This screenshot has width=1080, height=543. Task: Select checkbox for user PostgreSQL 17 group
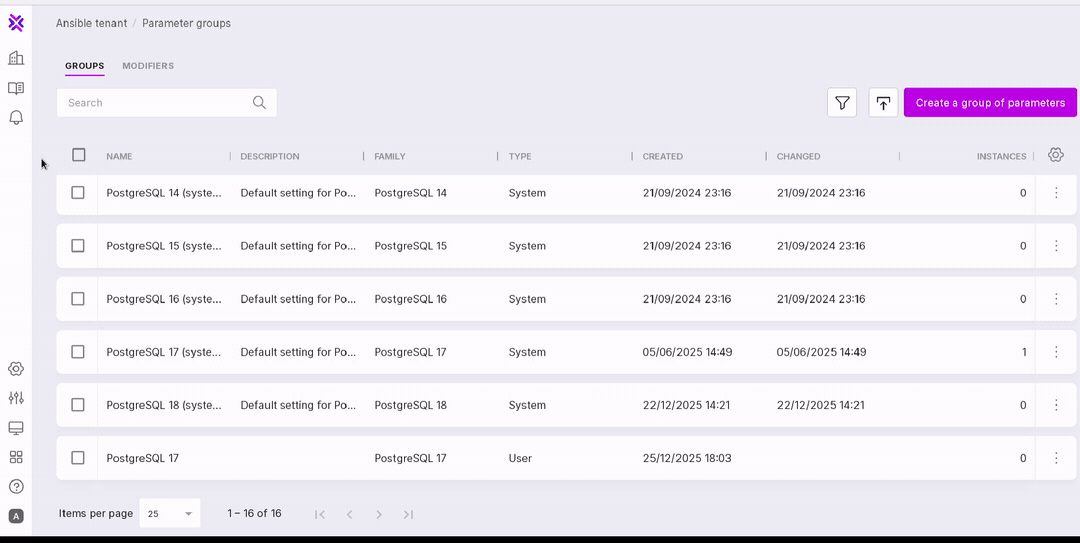tap(78, 458)
